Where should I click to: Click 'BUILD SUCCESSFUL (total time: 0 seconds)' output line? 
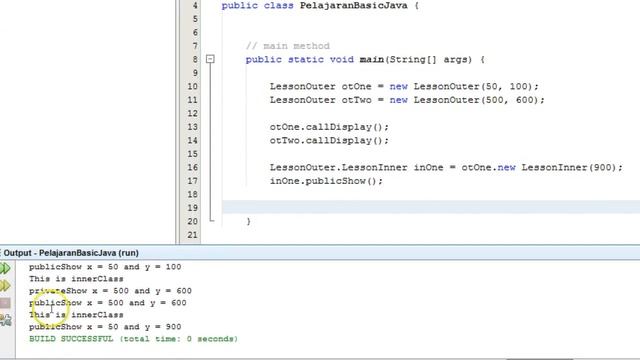[x=133, y=339]
